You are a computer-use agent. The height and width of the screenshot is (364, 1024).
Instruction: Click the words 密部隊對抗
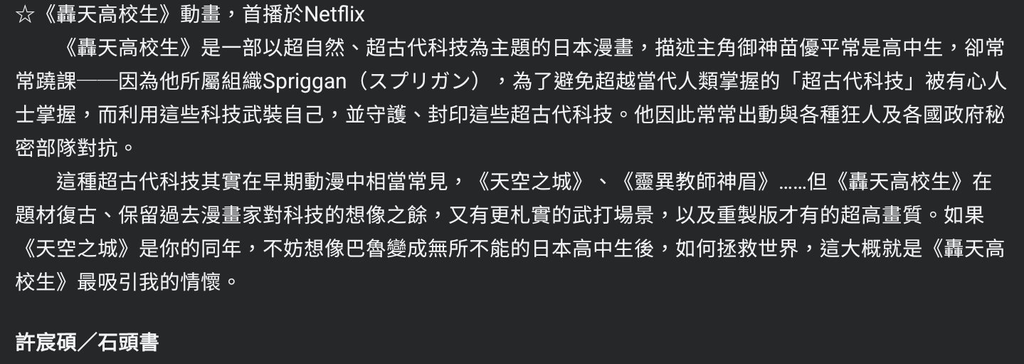pyautogui.click(x=67, y=148)
